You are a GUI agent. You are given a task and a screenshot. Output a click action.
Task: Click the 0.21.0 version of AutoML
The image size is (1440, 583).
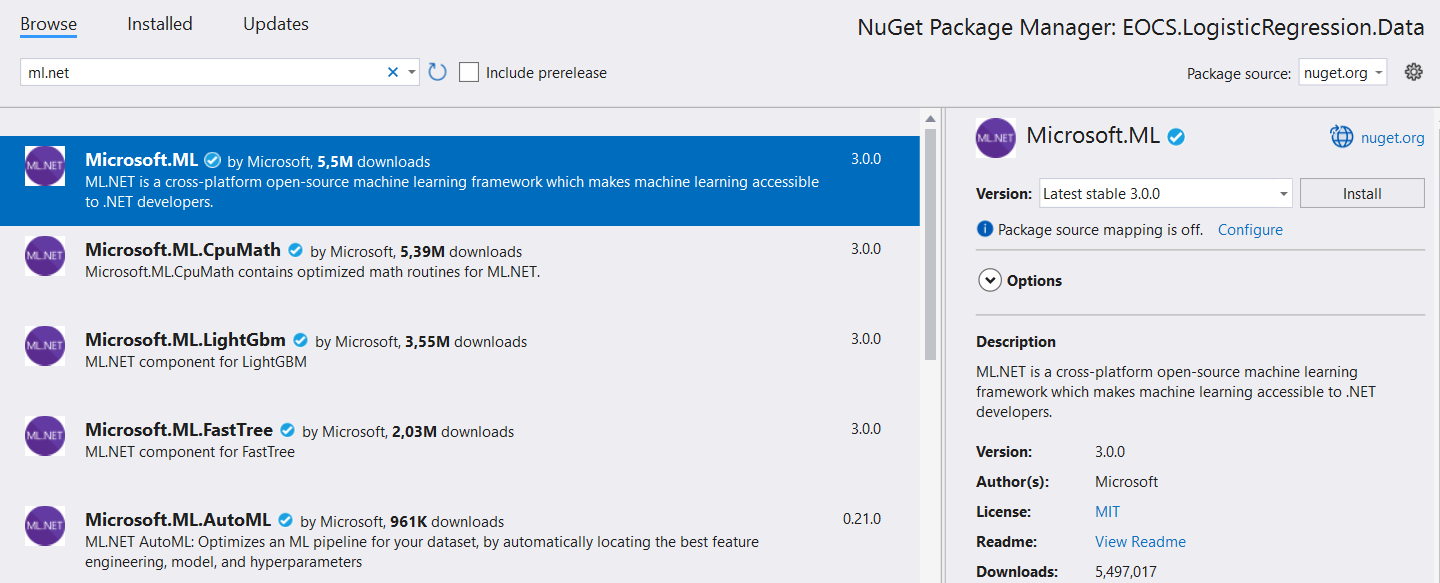click(x=862, y=519)
